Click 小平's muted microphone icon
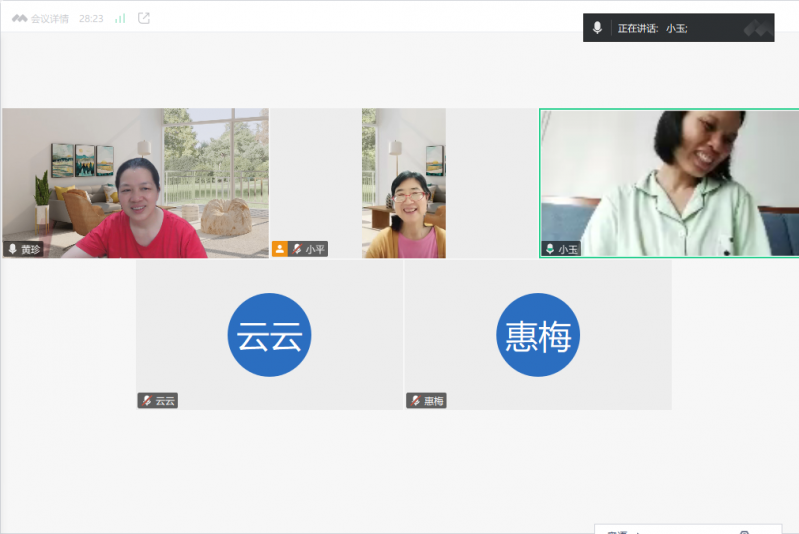 (x=297, y=249)
